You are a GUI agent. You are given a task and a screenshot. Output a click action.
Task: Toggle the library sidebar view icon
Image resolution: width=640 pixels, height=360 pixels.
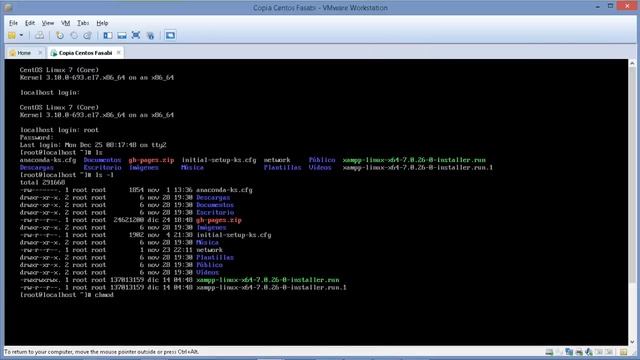pyautogui.click(x=108, y=36)
